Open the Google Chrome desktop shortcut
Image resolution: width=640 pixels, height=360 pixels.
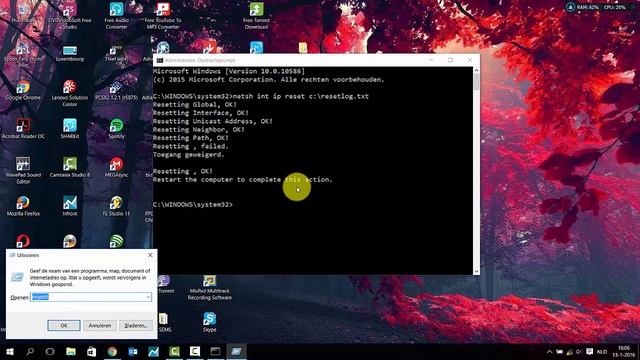point(23,91)
